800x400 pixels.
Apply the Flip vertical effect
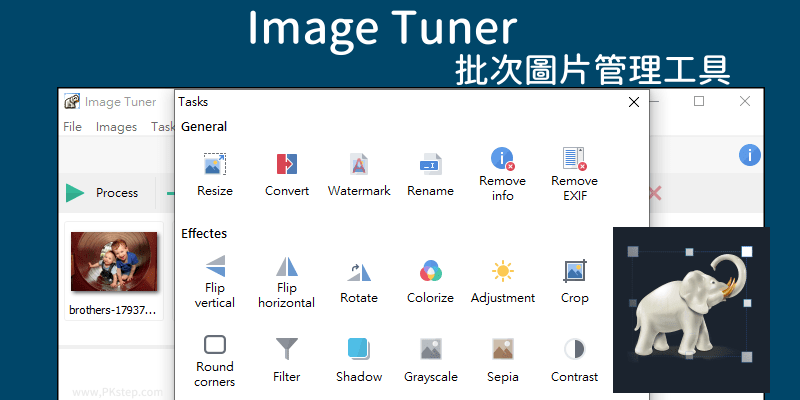(x=215, y=282)
